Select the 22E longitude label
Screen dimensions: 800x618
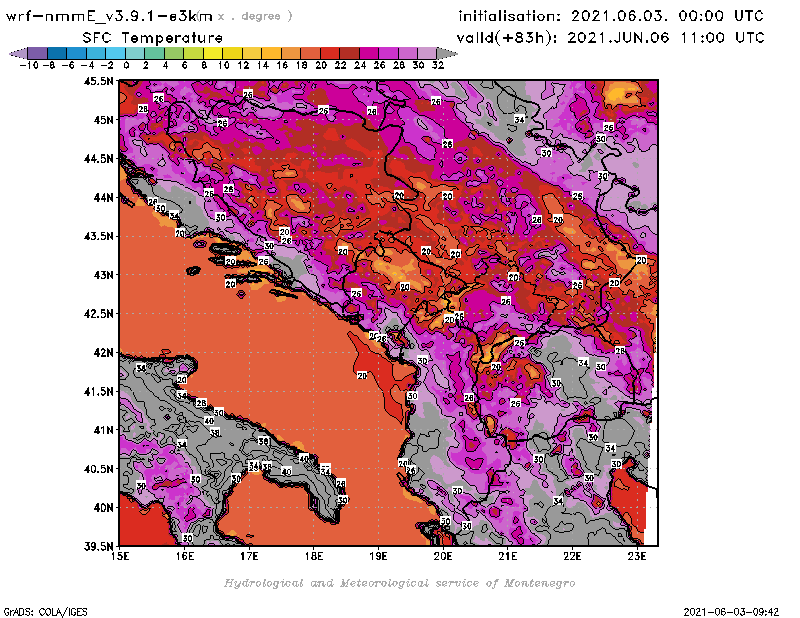click(572, 556)
